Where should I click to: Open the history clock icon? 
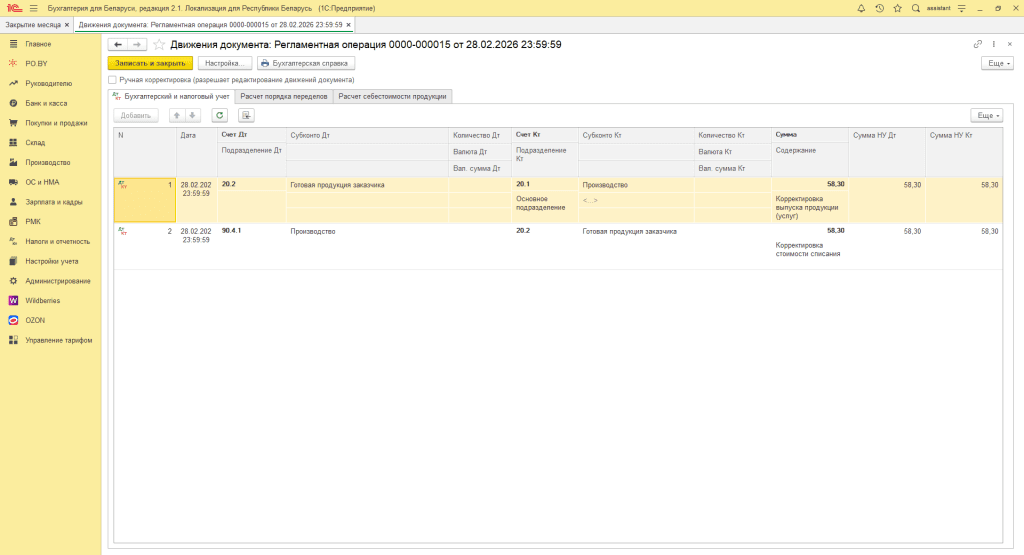pos(880,8)
